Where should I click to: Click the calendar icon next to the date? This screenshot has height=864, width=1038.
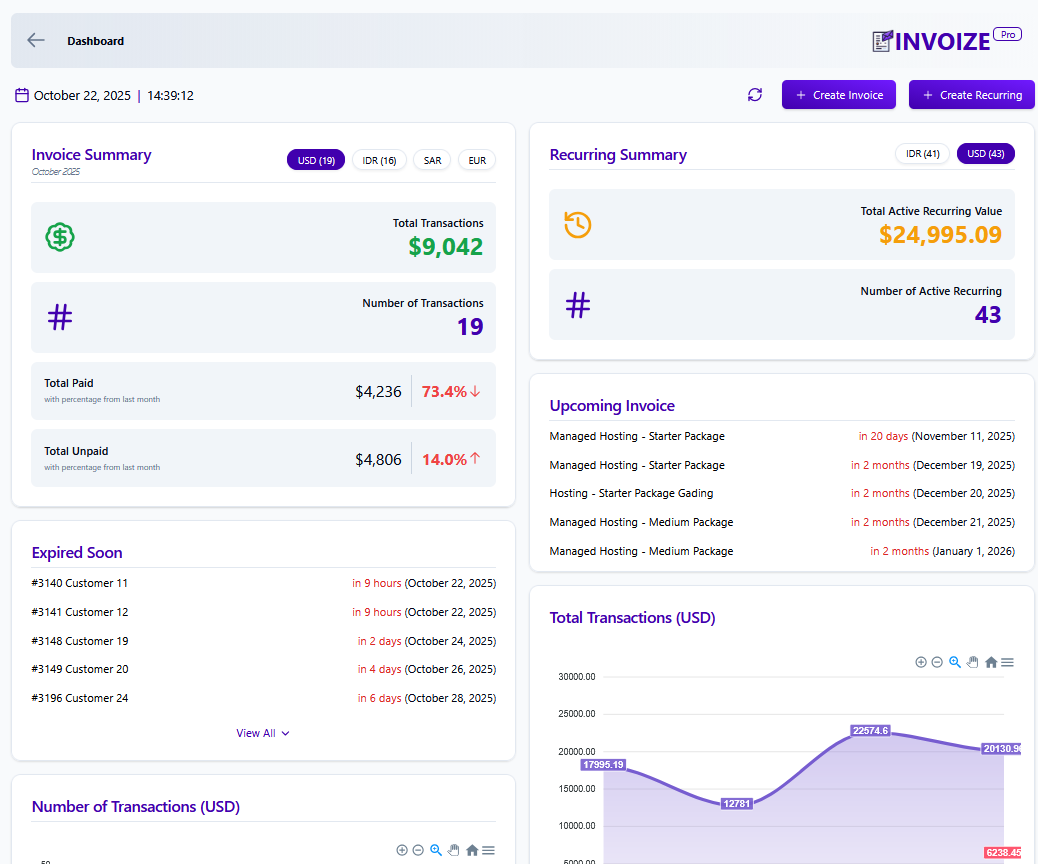pos(23,94)
